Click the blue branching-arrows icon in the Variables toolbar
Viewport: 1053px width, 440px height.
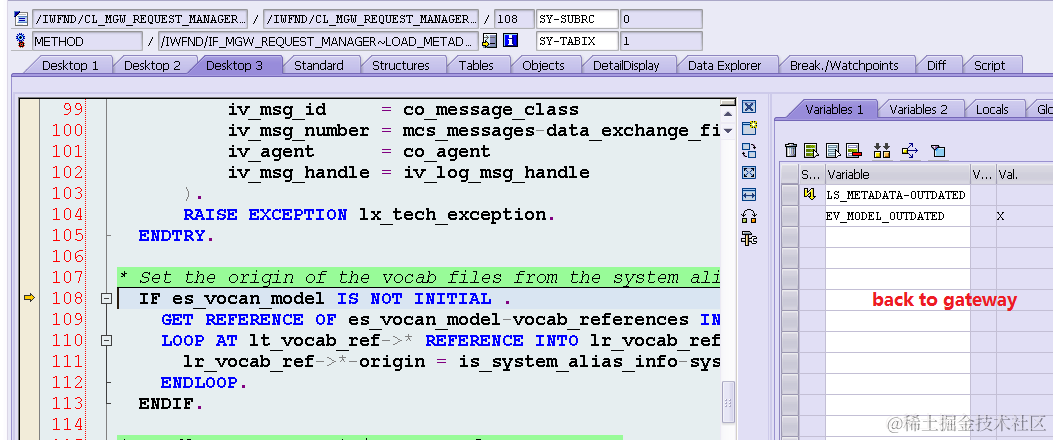pyautogui.click(x=910, y=150)
